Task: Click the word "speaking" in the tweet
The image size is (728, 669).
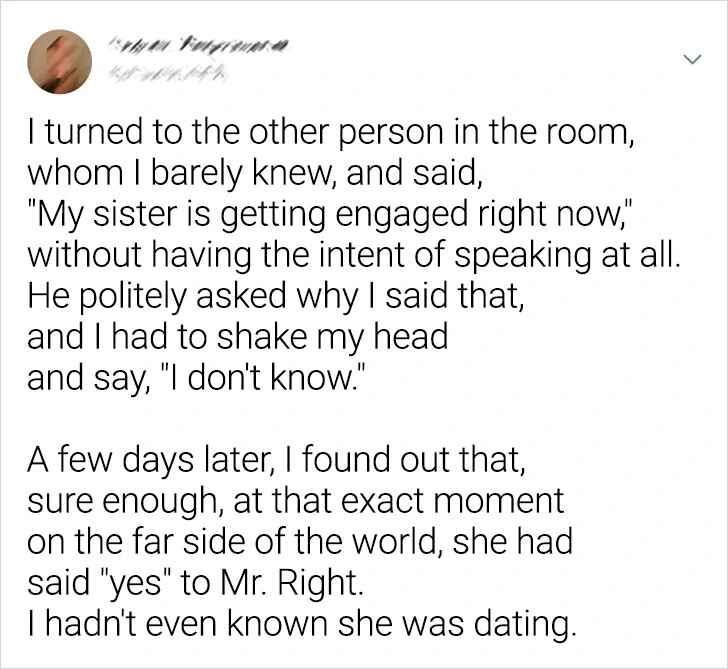Action: 562,254
